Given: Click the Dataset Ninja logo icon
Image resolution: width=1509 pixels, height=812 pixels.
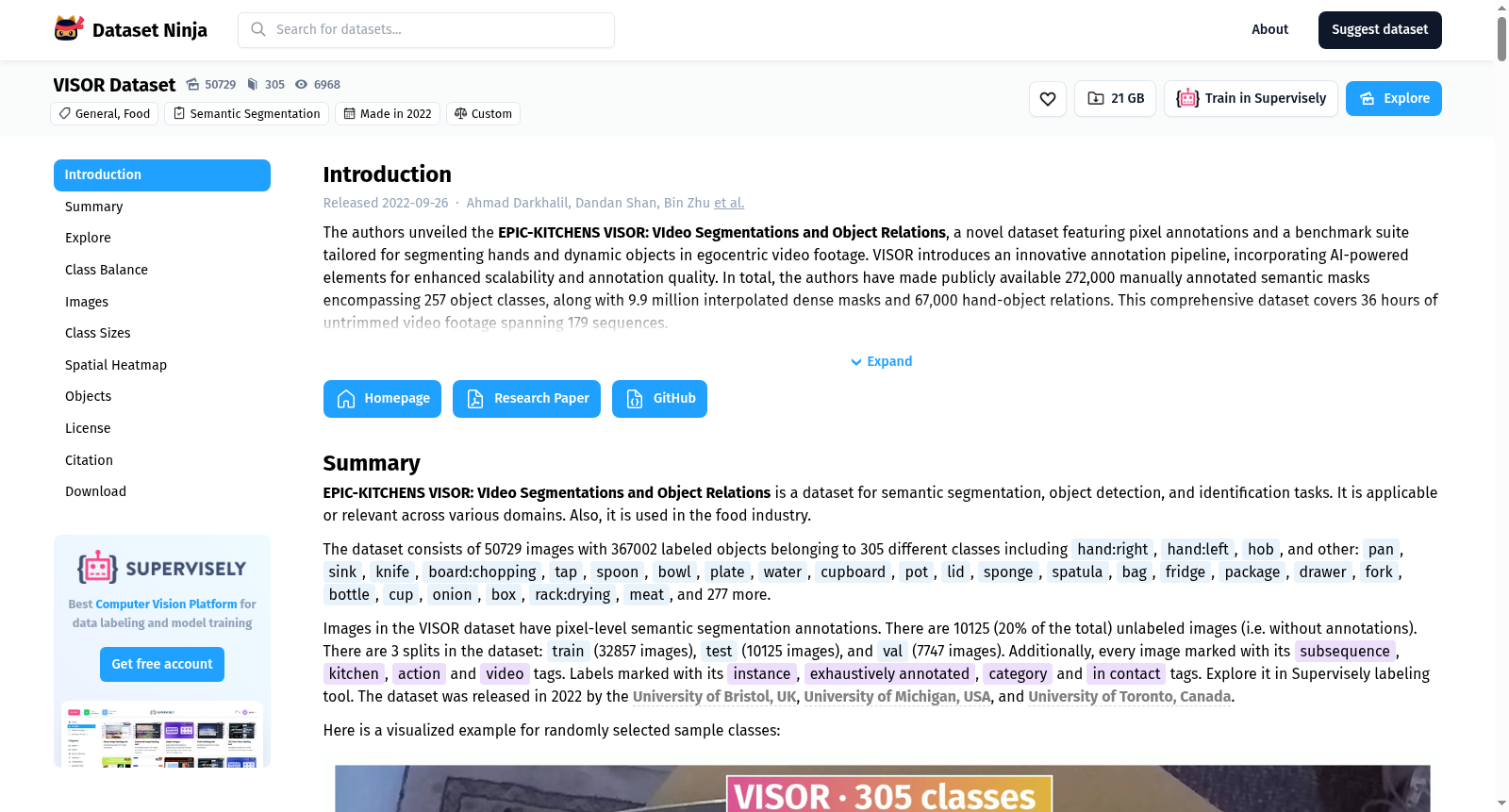Looking at the screenshot, I should click(x=69, y=29).
